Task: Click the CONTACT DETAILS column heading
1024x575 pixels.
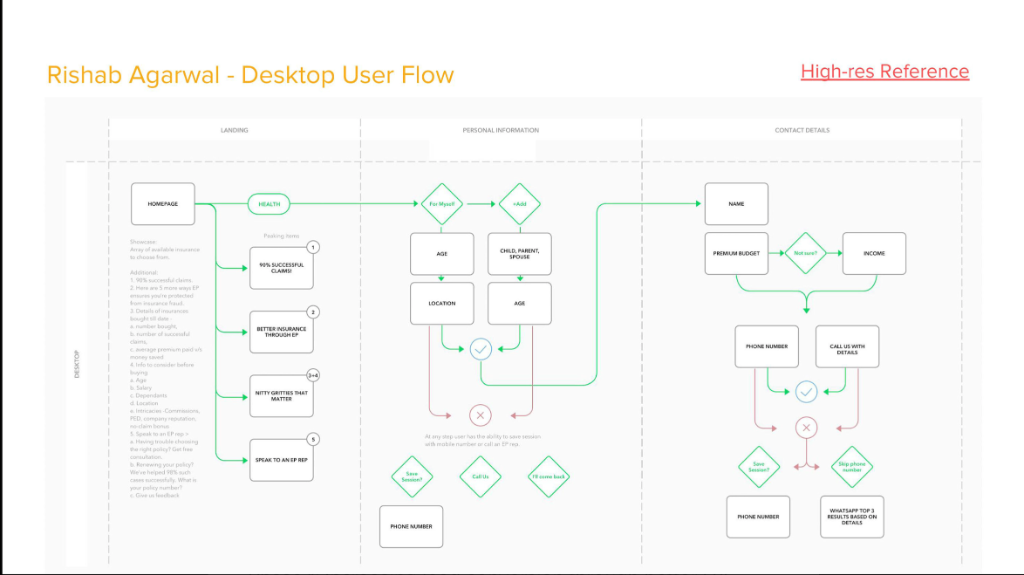Action: [x=802, y=130]
